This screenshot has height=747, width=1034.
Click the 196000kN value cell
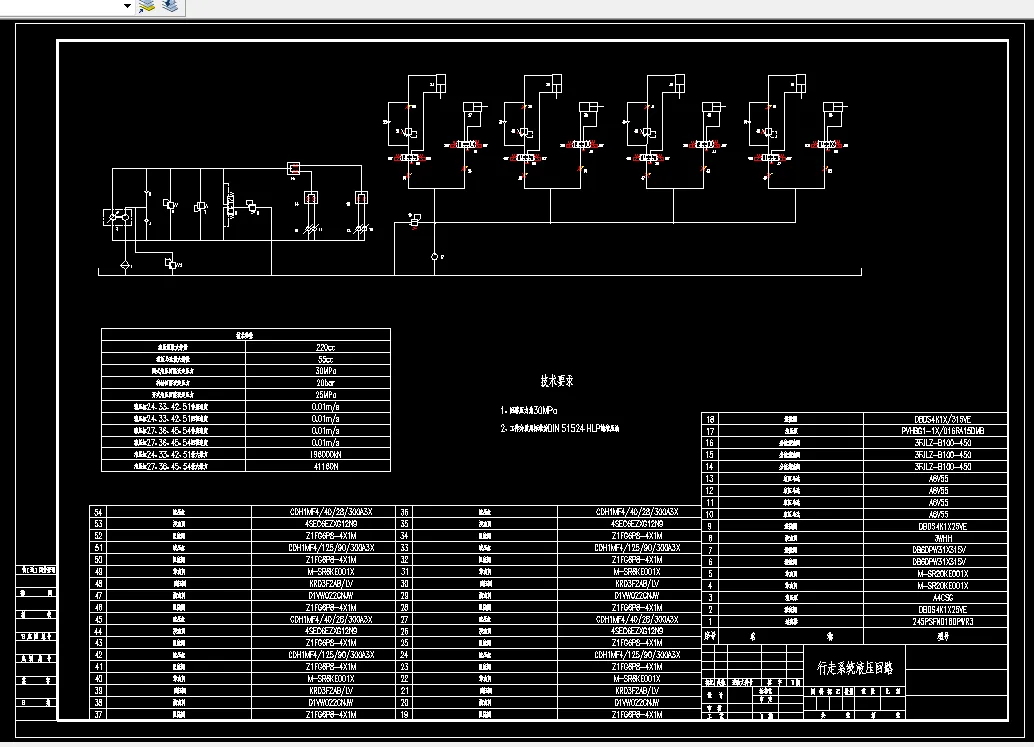(325, 454)
